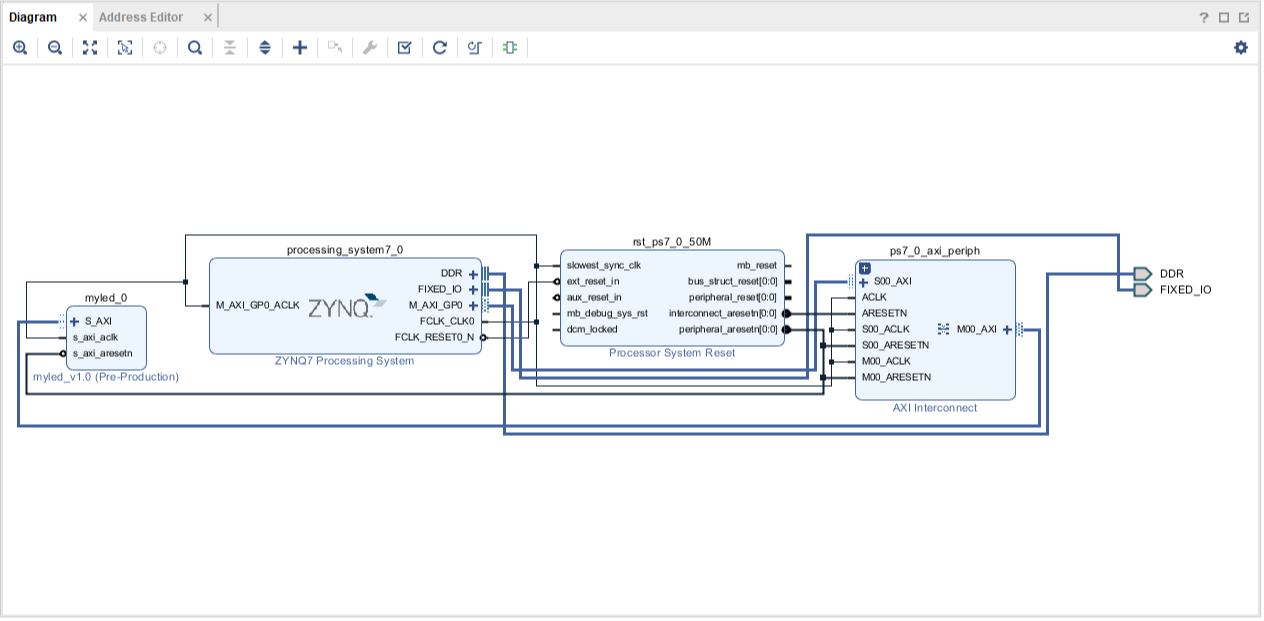Select the FCLK_CLK0 pin

coord(448,322)
